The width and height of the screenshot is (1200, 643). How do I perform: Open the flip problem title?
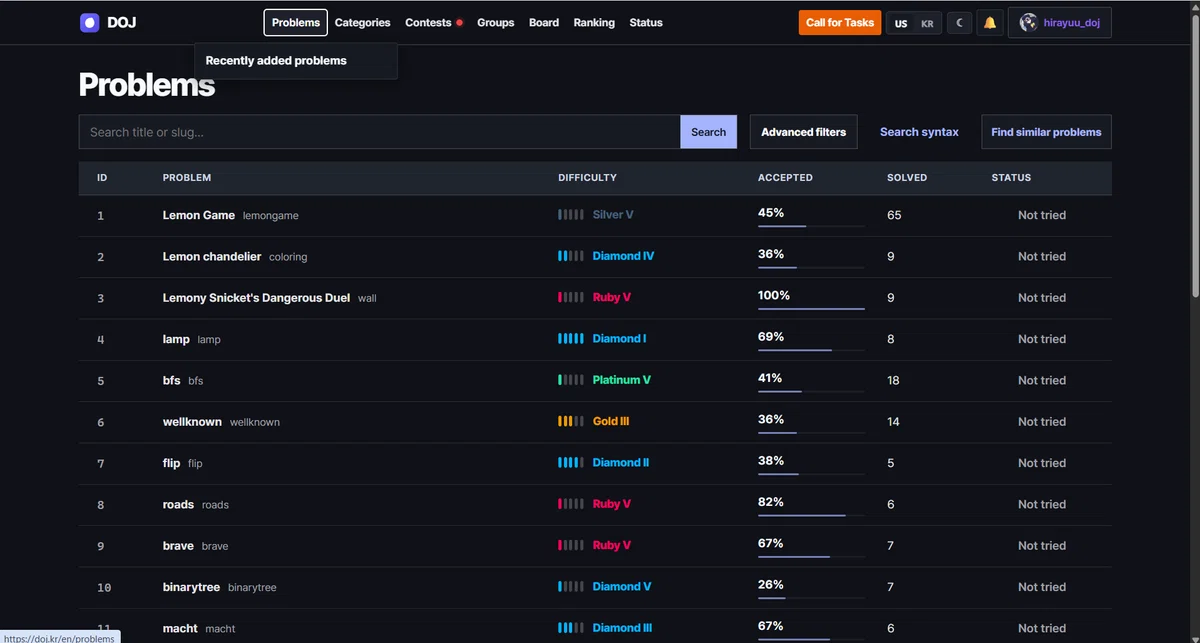[x=172, y=463]
